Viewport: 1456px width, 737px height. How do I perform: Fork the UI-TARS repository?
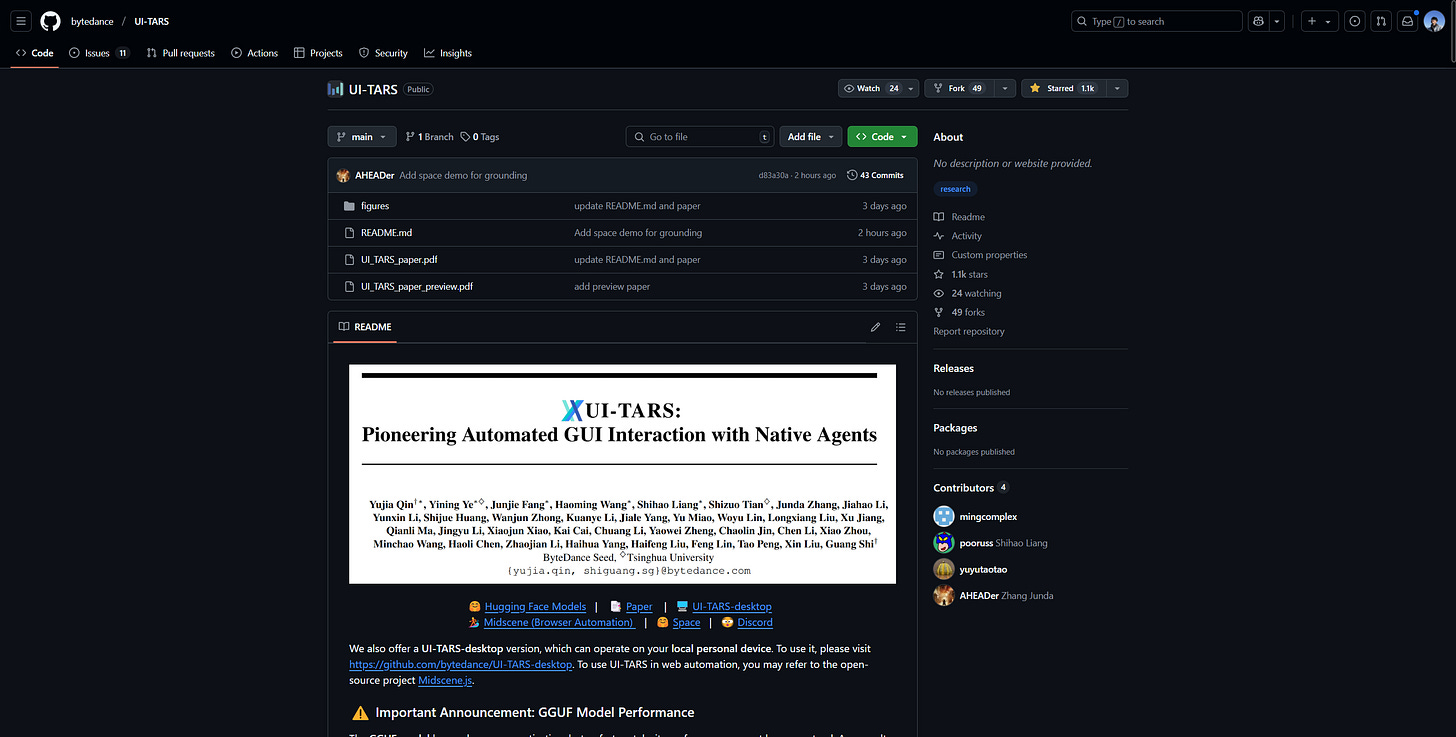click(x=958, y=88)
